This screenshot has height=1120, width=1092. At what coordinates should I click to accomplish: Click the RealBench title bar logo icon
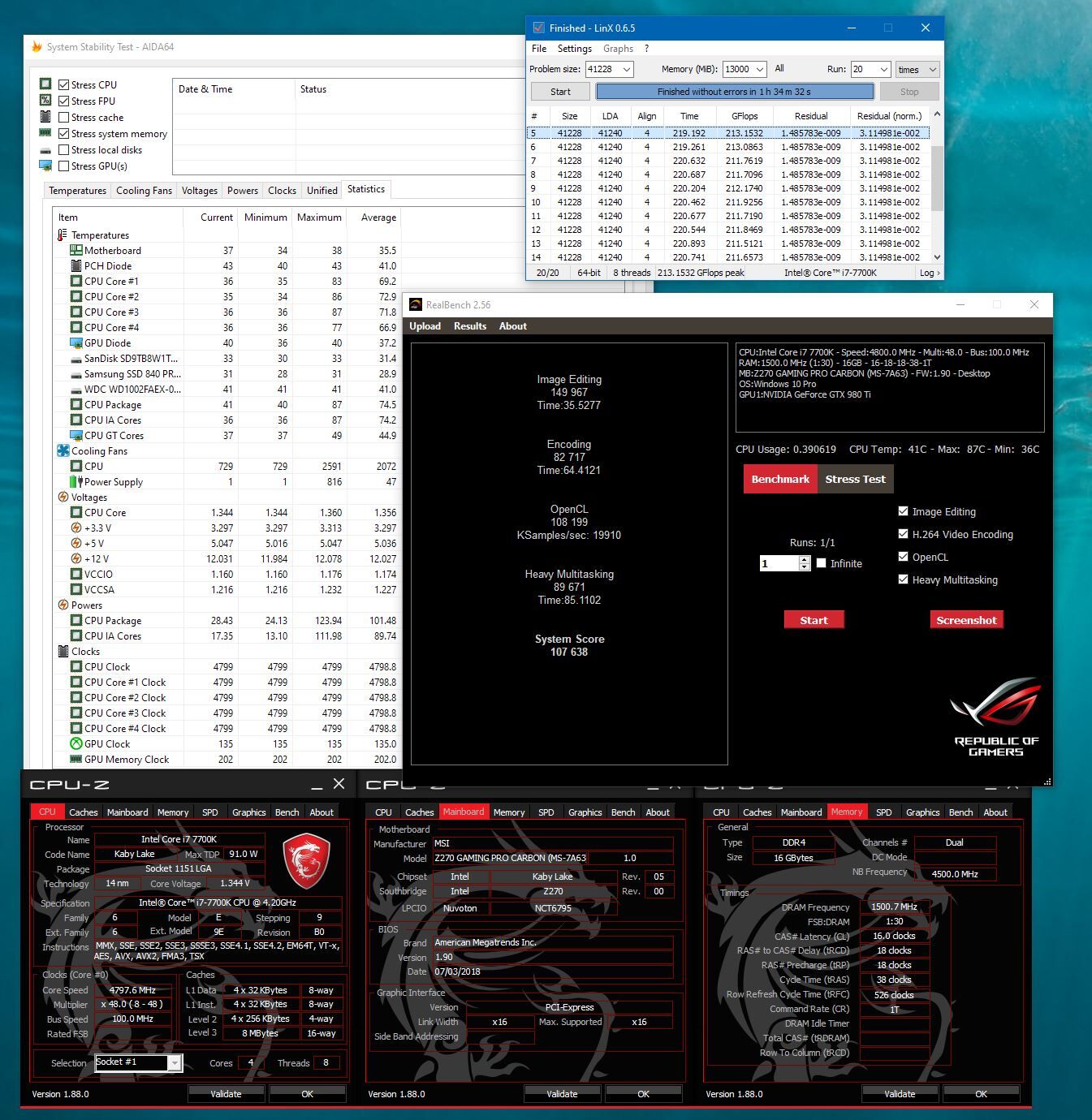[x=416, y=305]
